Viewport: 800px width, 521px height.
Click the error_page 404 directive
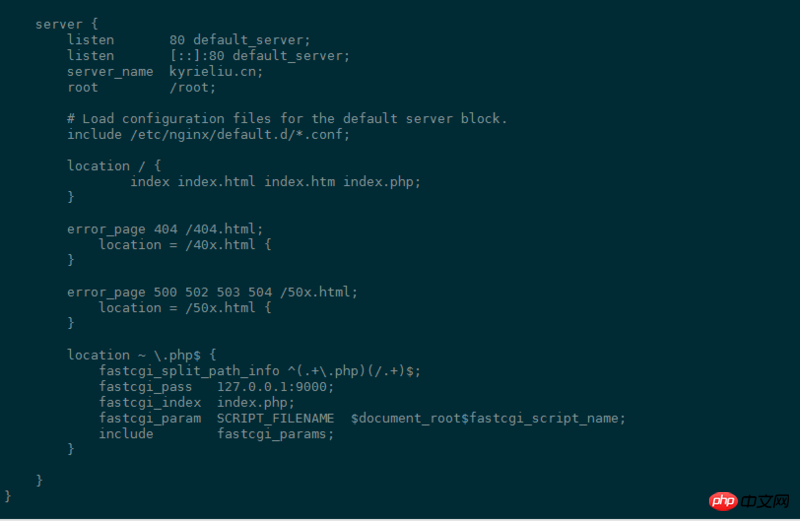(165, 229)
